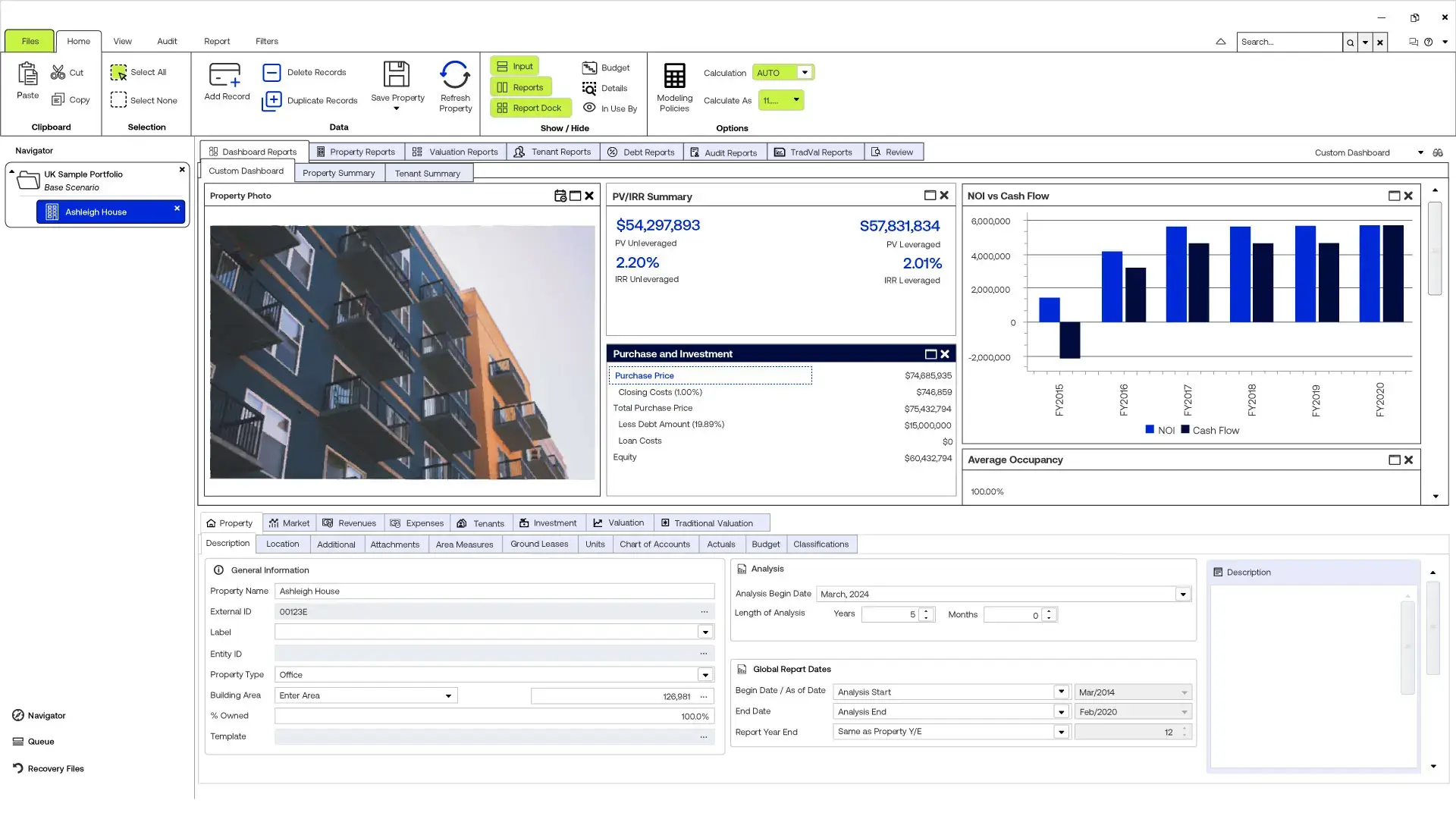Image resolution: width=1456 pixels, height=819 pixels.
Task: Click the Select None button
Action: pos(145,99)
